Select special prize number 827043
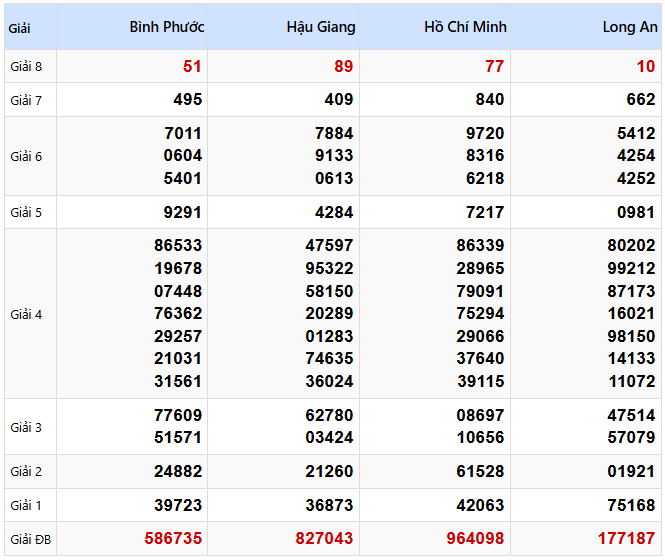 tap(323, 538)
